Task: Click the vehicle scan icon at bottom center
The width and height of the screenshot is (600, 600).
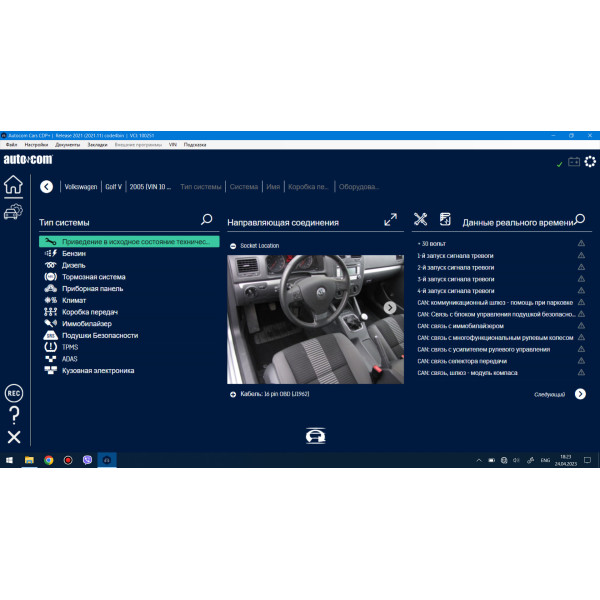Action: (316, 436)
